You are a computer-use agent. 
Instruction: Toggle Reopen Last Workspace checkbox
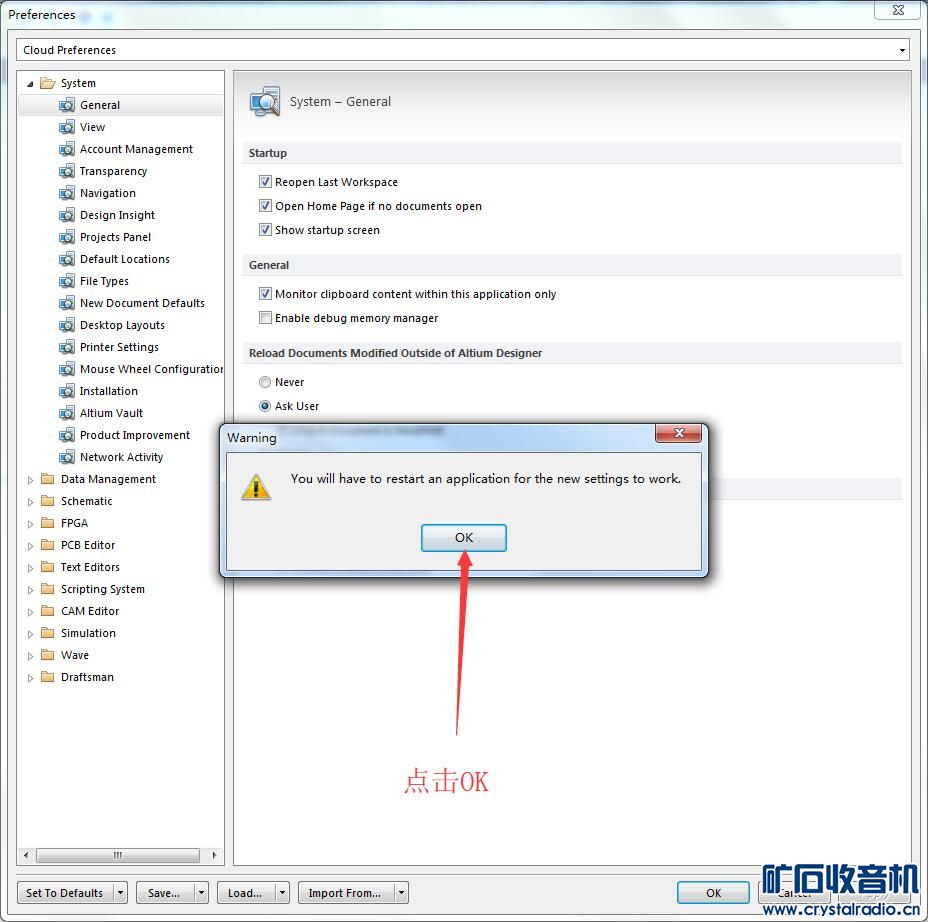pos(265,182)
